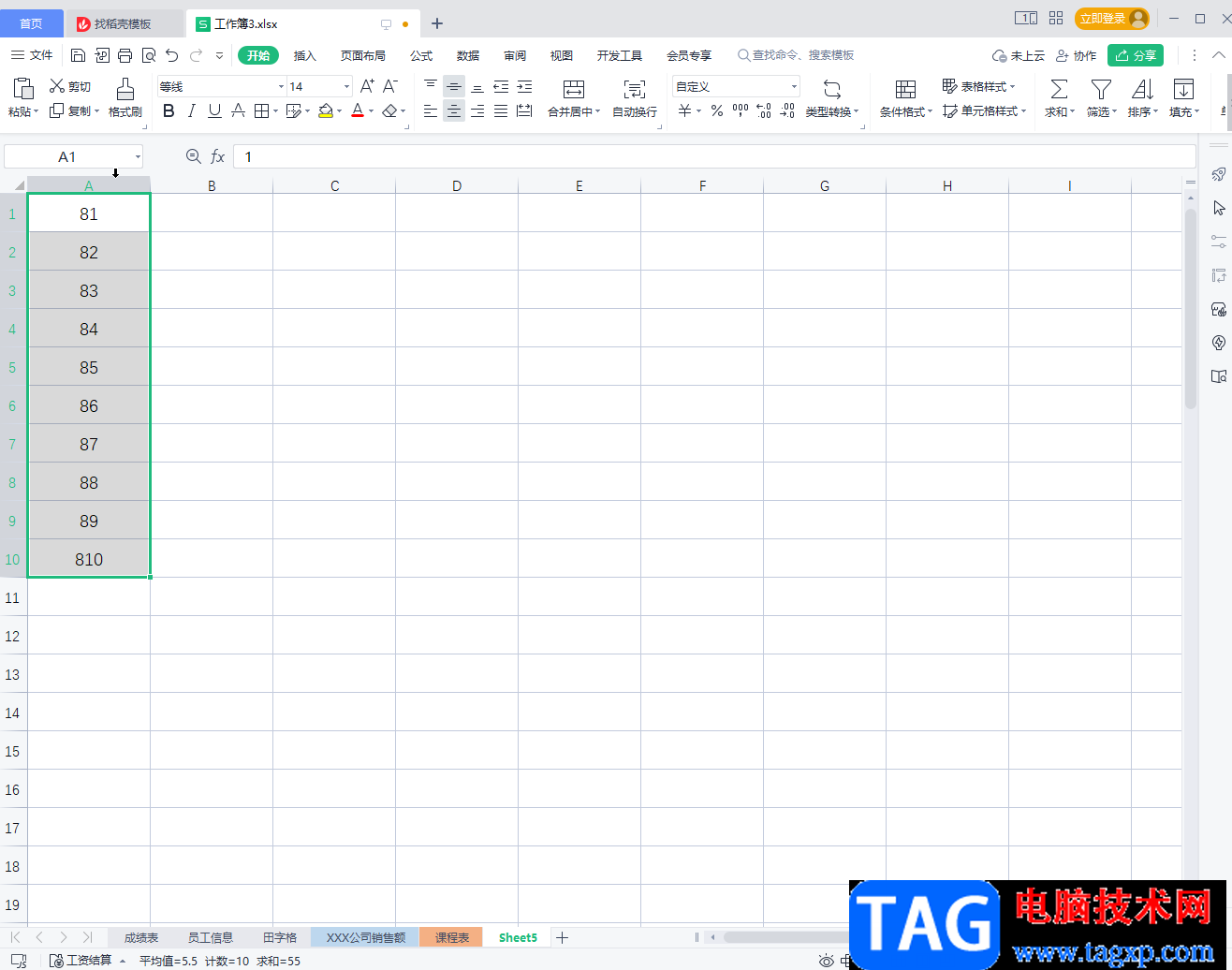
Task: Open the Data (数据) tab
Action: coord(468,55)
